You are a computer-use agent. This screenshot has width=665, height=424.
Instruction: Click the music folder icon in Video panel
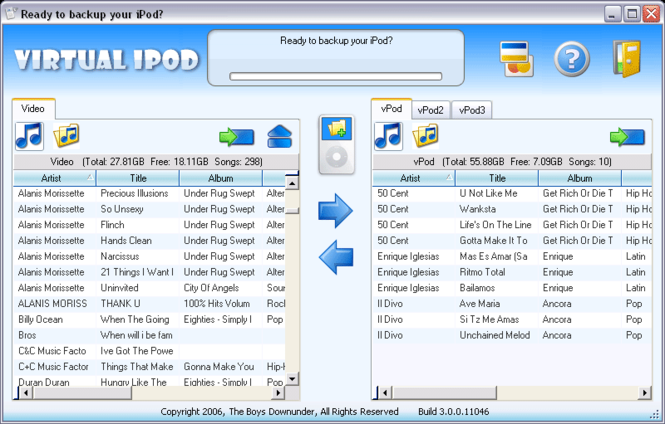(66, 136)
